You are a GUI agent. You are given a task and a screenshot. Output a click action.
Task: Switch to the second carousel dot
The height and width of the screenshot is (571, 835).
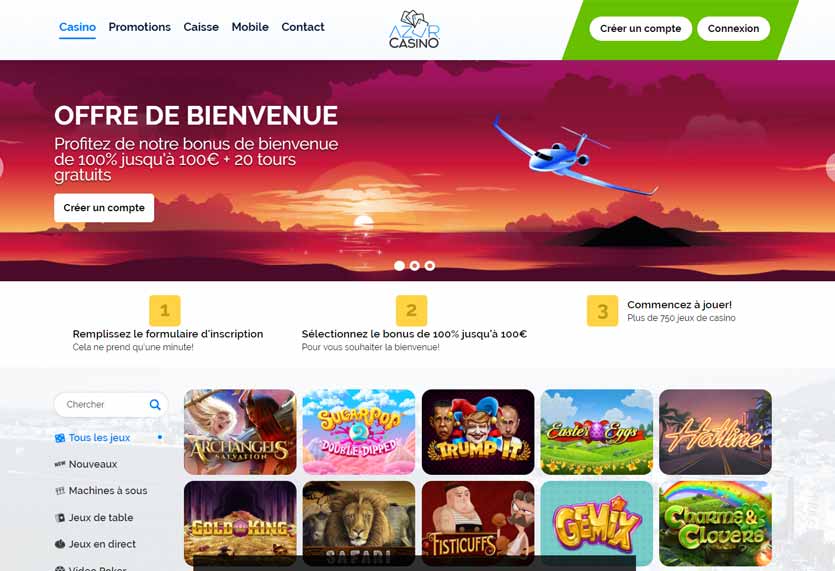click(x=415, y=265)
